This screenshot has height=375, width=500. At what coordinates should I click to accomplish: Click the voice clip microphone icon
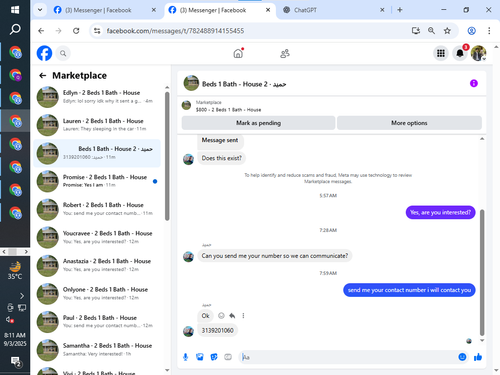186,357
